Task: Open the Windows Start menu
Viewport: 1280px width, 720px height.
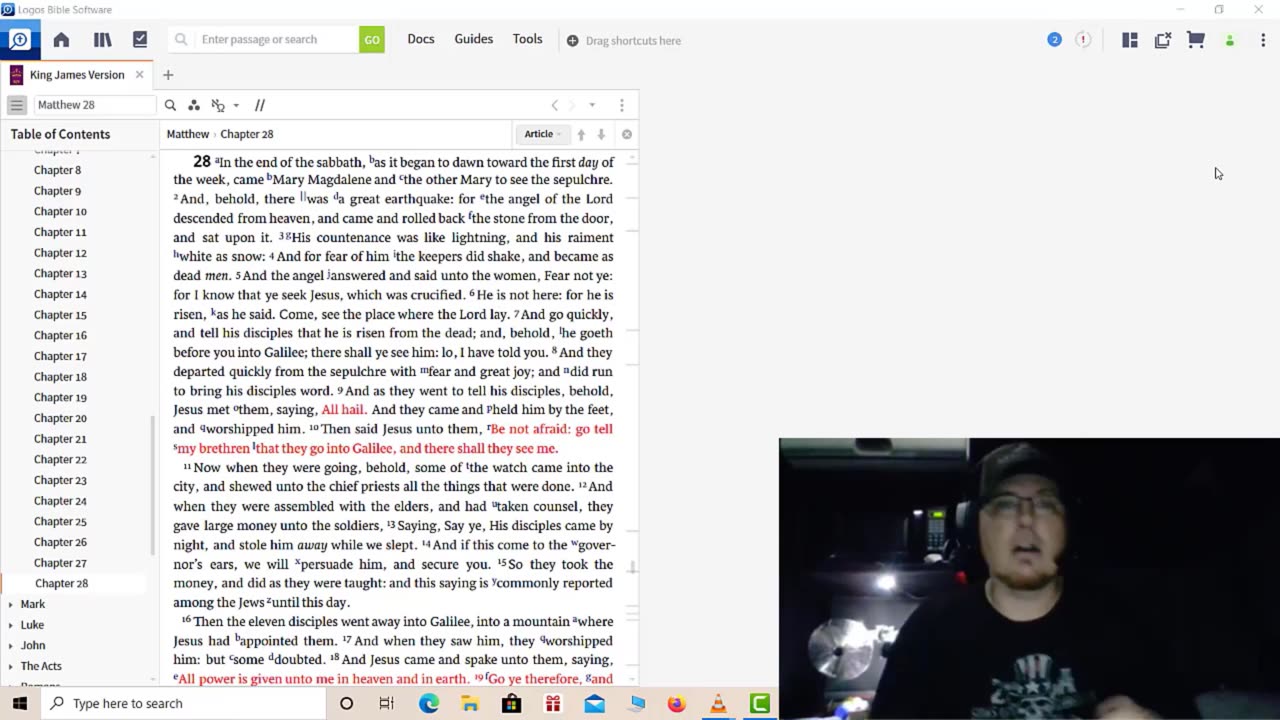Action: click(19, 703)
